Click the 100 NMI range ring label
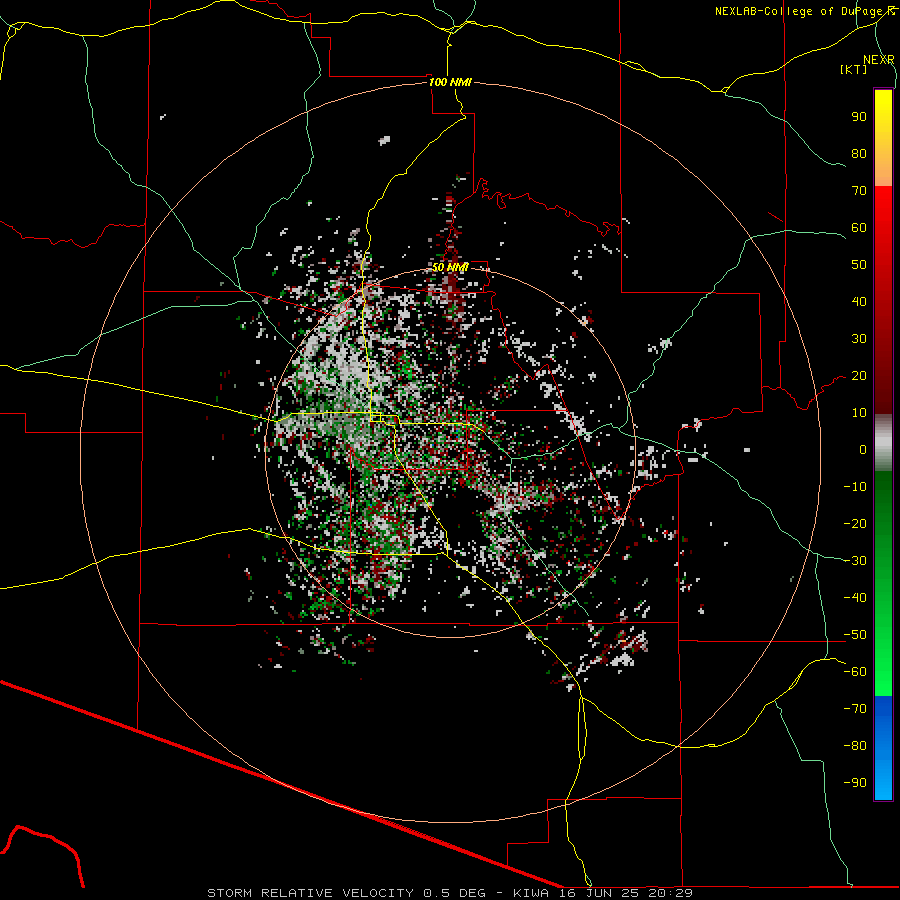900x900 pixels. click(450, 82)
